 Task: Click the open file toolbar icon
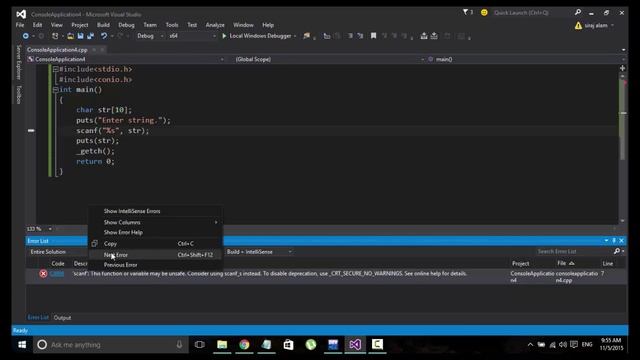click(x=70, y=36)
